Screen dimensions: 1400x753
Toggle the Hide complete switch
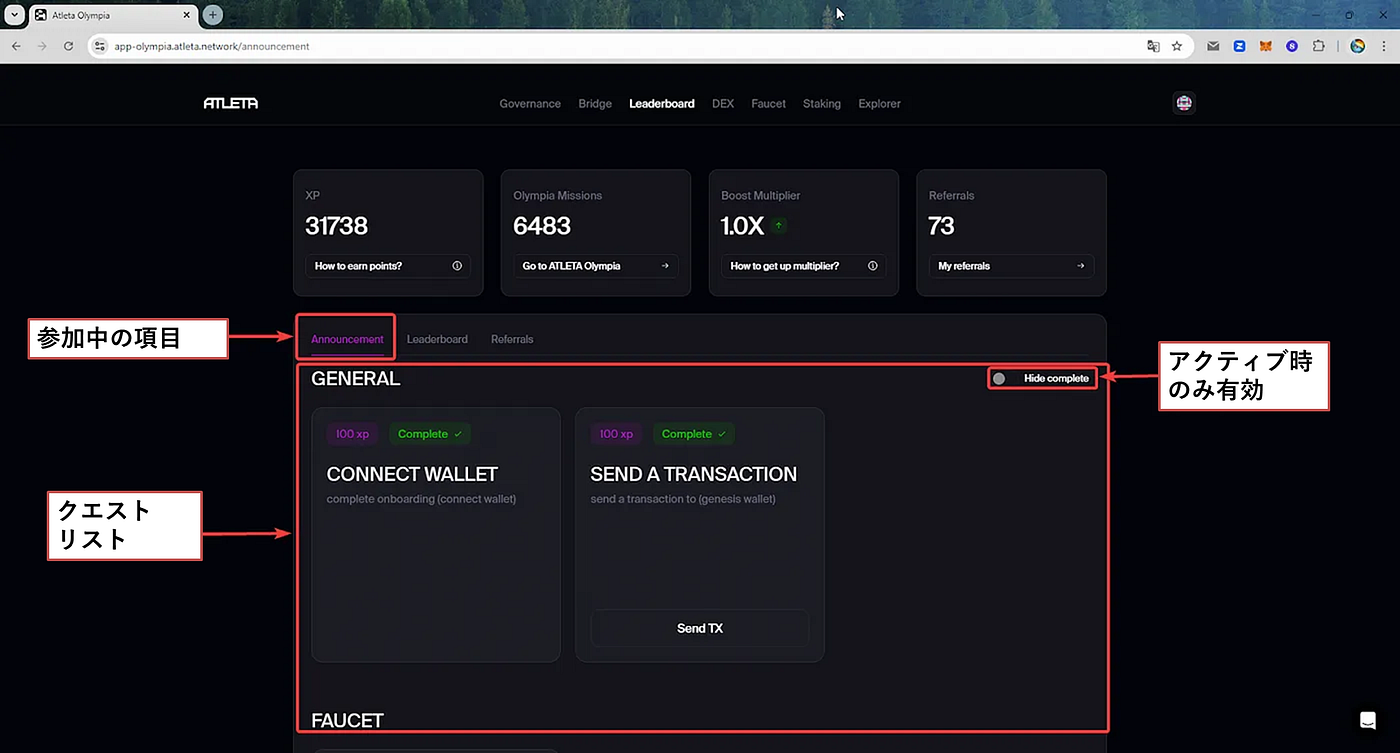[x=999, y=378]
